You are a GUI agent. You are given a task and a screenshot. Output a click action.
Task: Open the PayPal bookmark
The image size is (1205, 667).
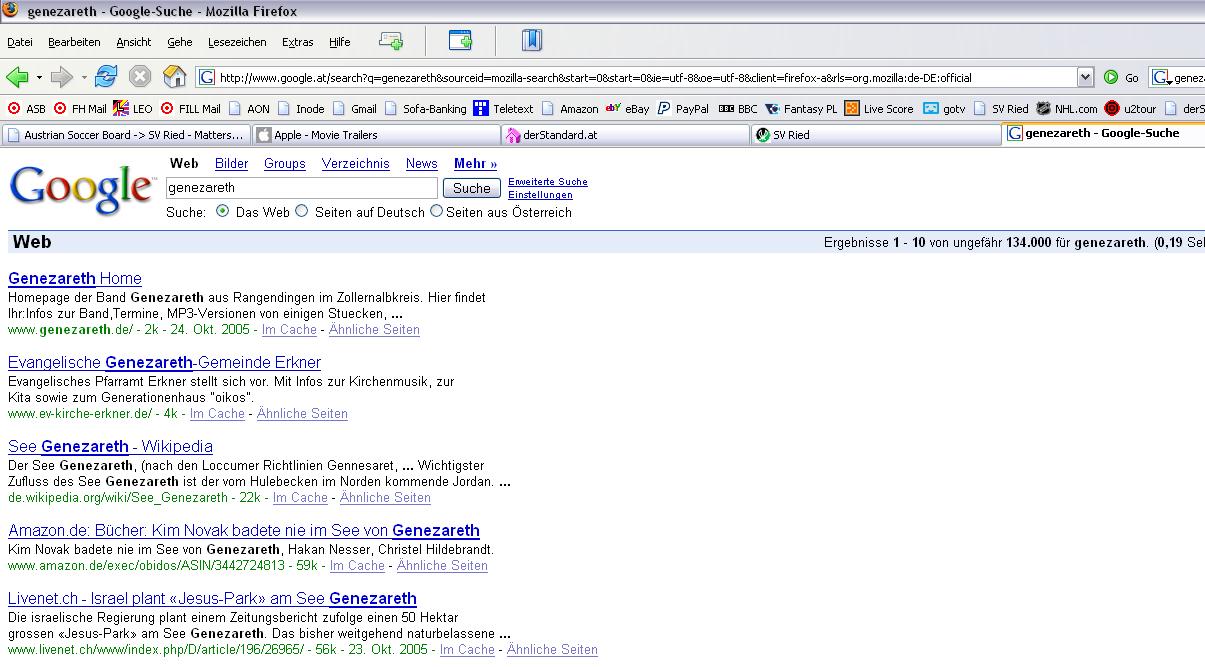click(683, 109)
